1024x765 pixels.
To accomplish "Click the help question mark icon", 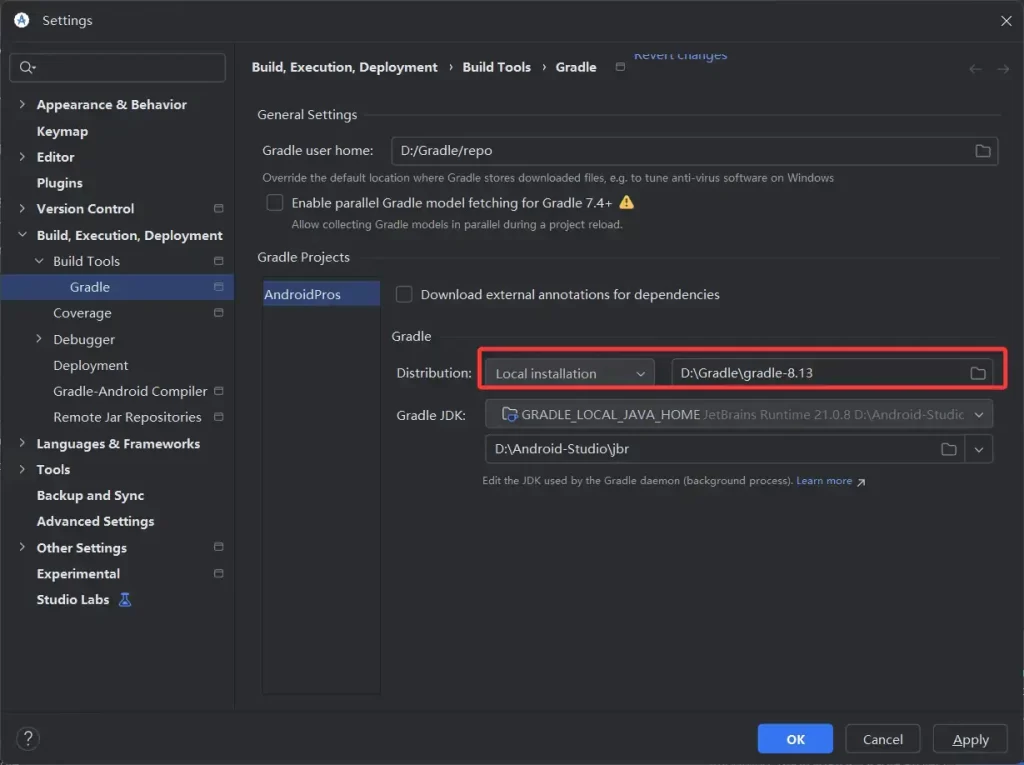I will tap(28, 739).
